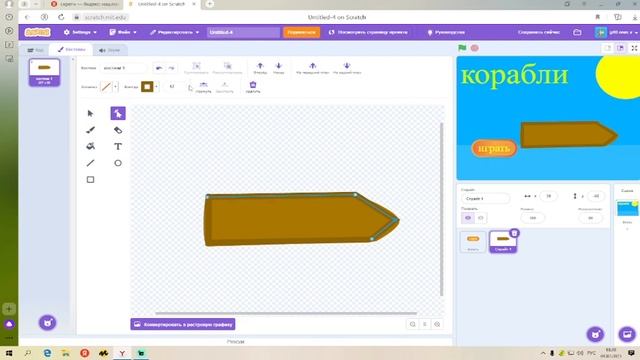Image resolution: width=640 pixels, height=360 pixels.
Task: Choose the Text tool
Action: (118, 147)
